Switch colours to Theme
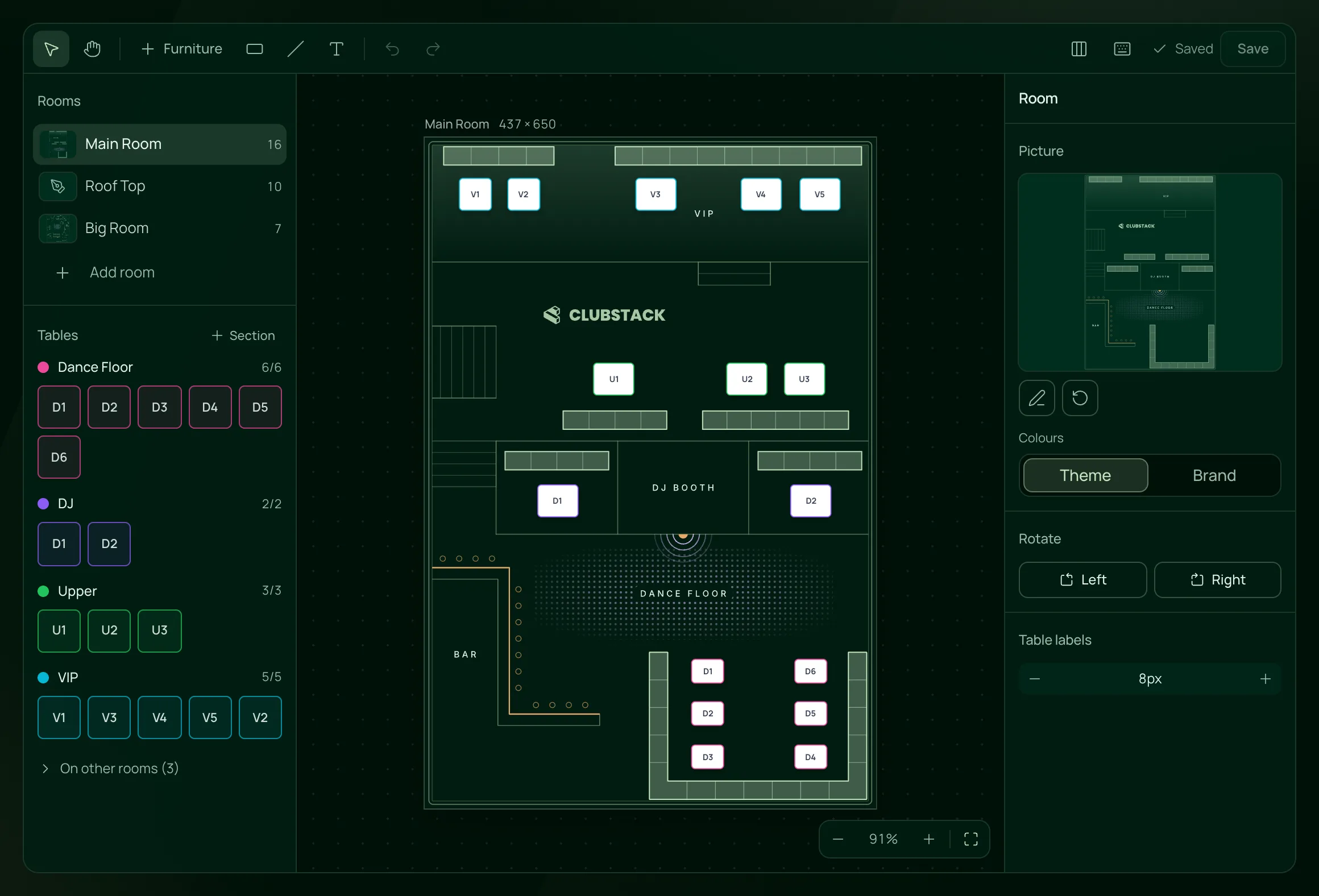This screenshot has height=896, width=1319. [x=1085, y=475]
